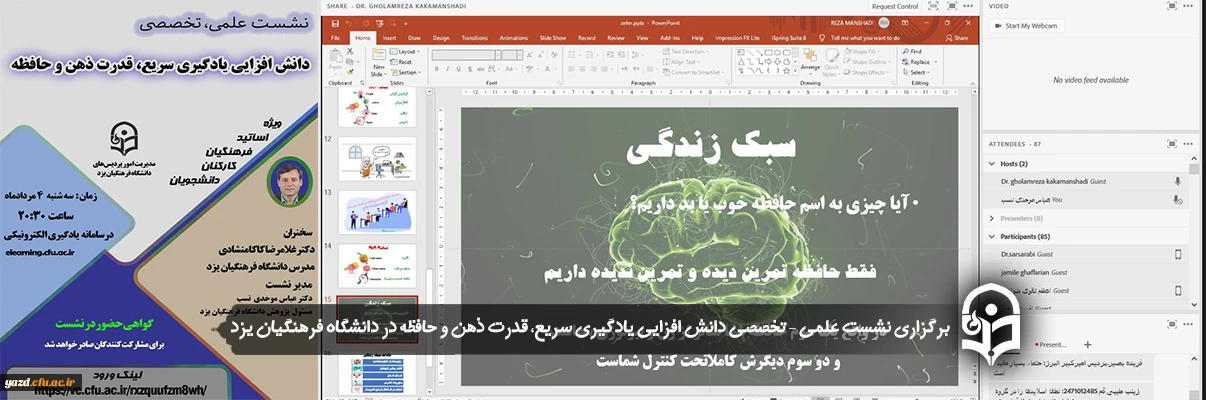Click the Share icon in PowerPoint ribbon

tap(956, 38)
